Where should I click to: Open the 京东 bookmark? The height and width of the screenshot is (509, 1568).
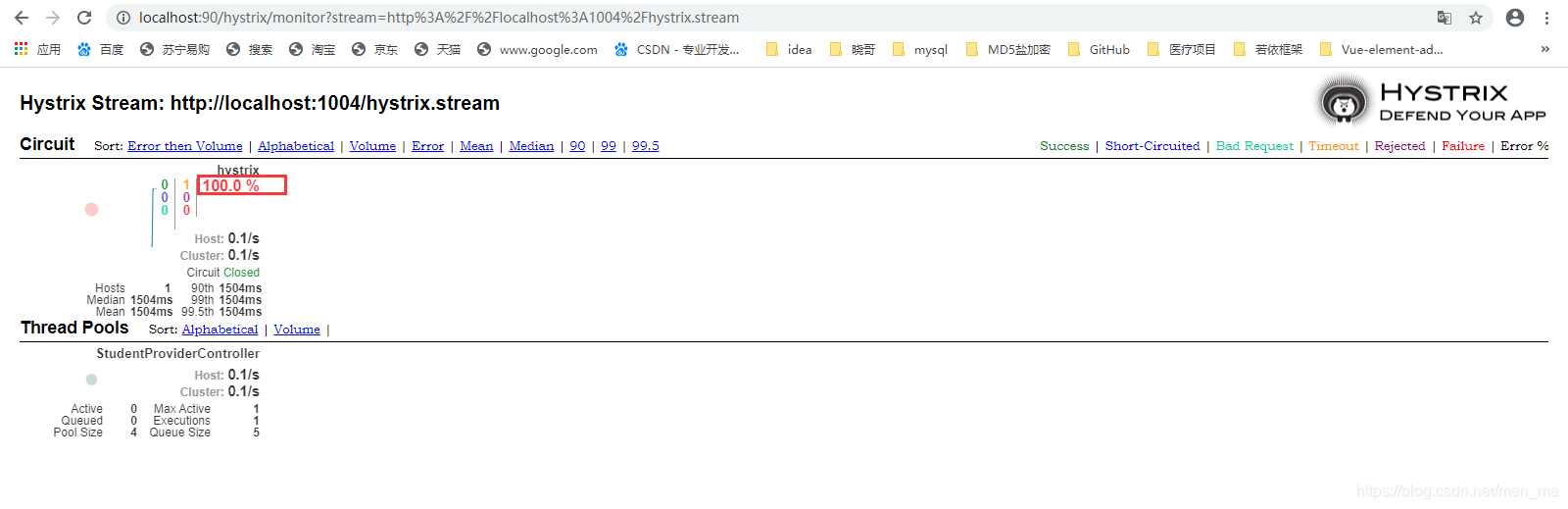pos(374,49)
